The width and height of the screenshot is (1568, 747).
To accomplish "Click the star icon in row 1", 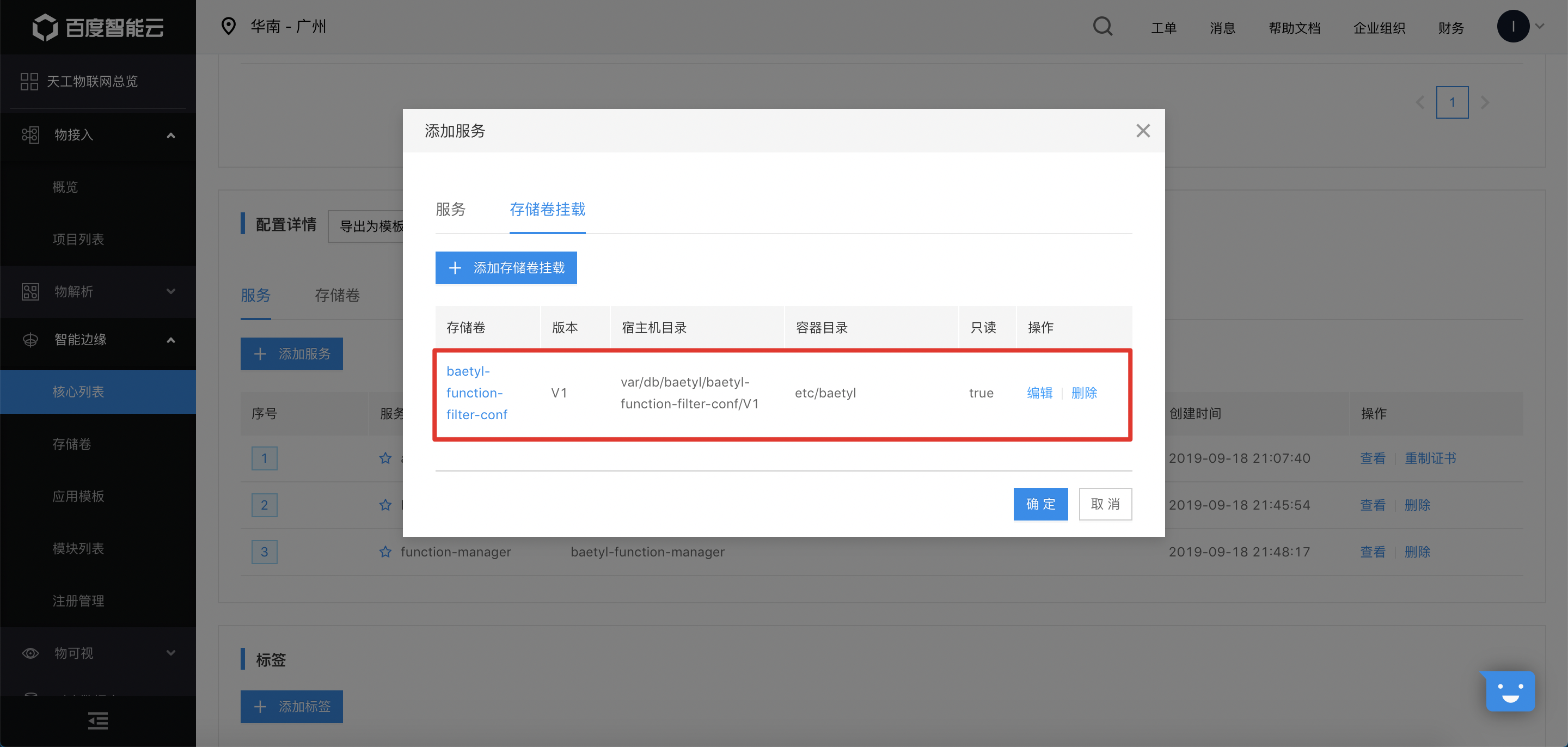I will [x=385, y=458].
